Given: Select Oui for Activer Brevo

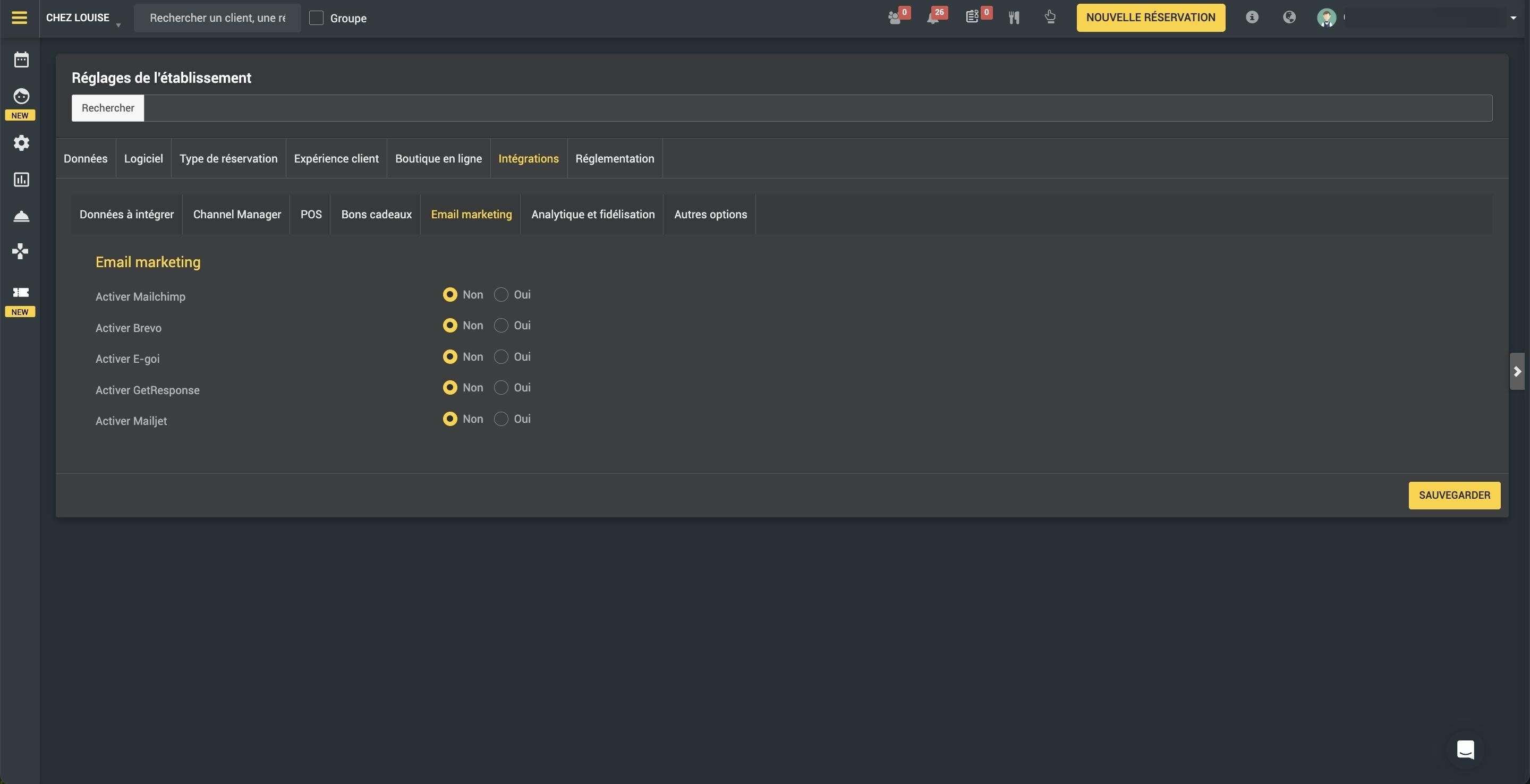Looking at the screenshot, I should (501, 326).
